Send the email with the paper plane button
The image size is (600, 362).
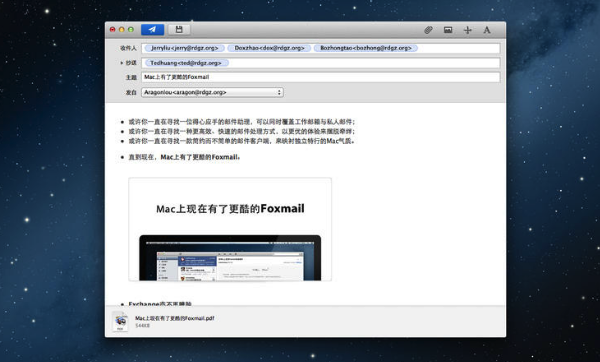tap(152, 29)
